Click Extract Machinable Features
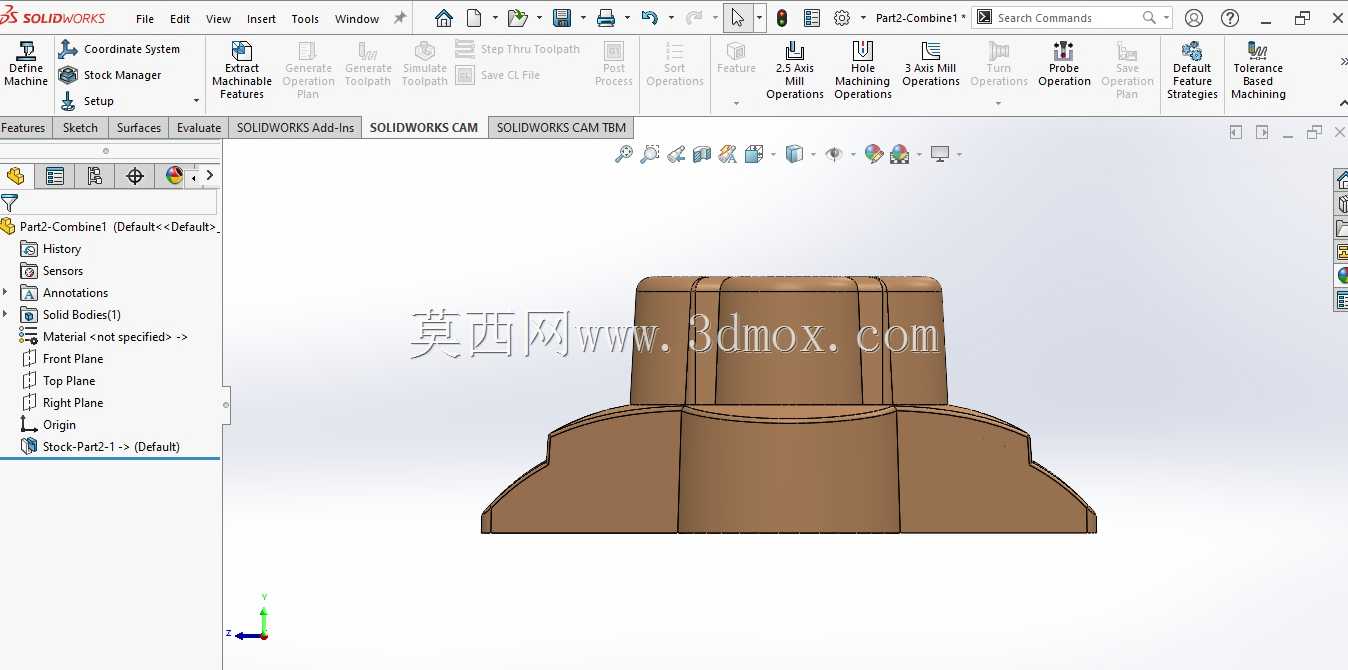 point(242,69)
